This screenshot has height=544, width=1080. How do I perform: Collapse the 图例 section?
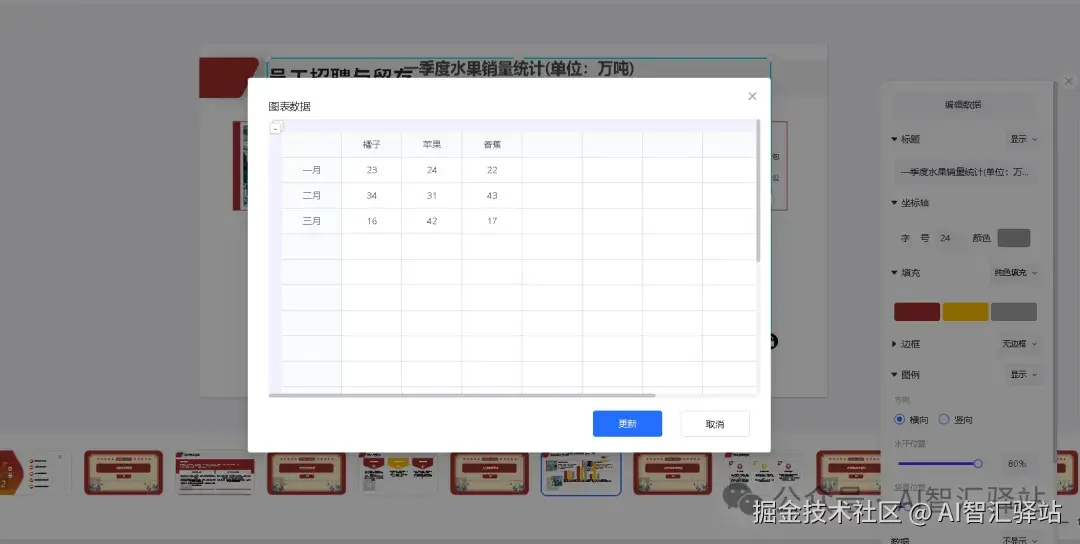click(x=895, y=375)
